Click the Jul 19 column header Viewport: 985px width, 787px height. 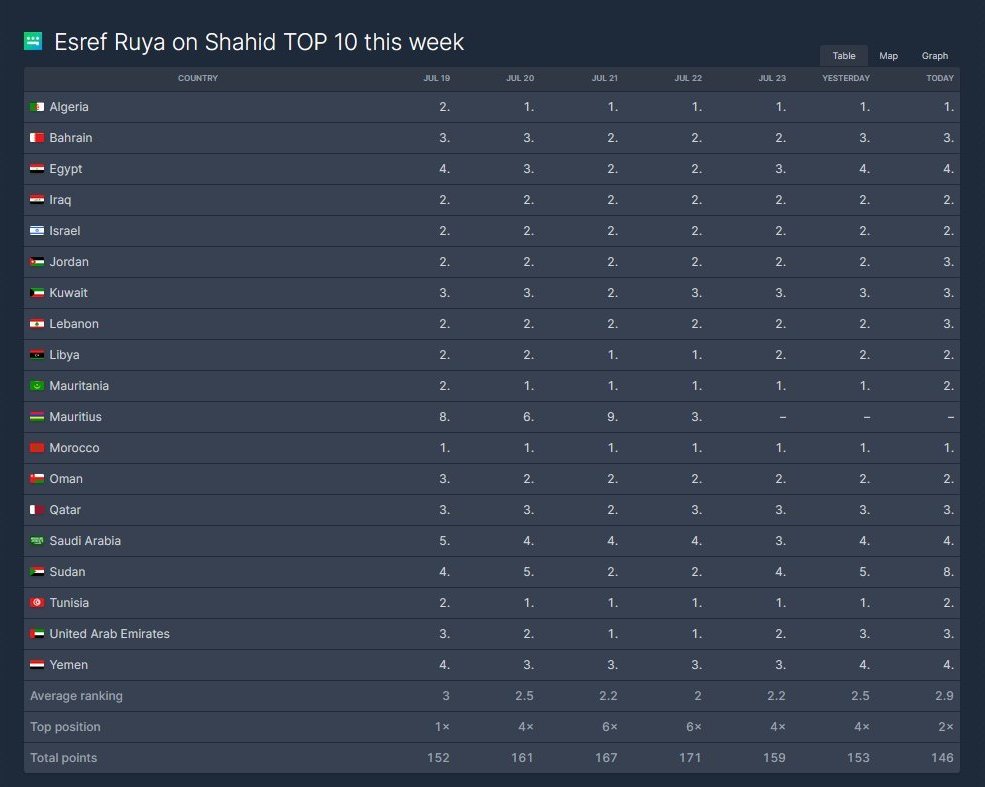click(436, 78)
